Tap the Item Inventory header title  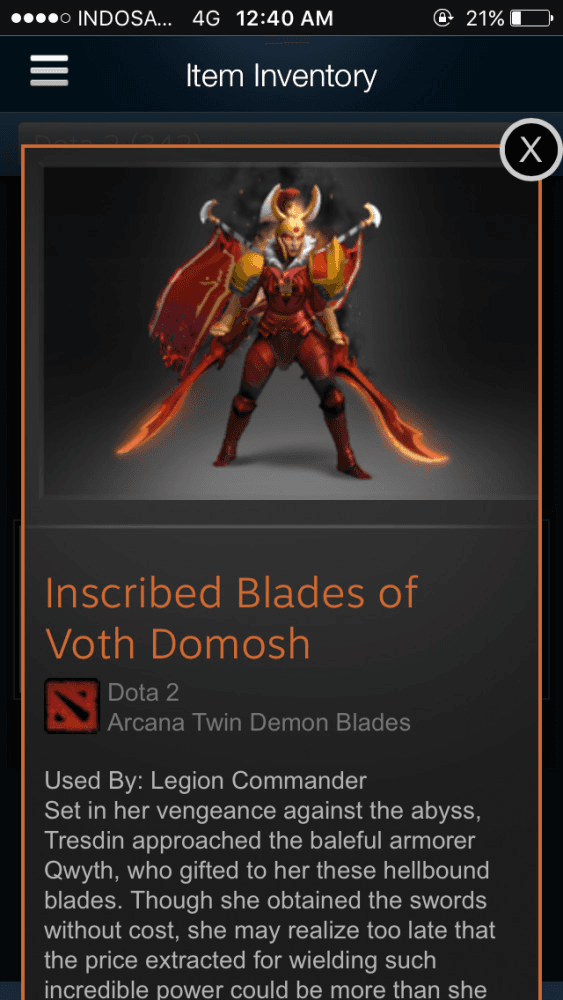click(281, 77)
